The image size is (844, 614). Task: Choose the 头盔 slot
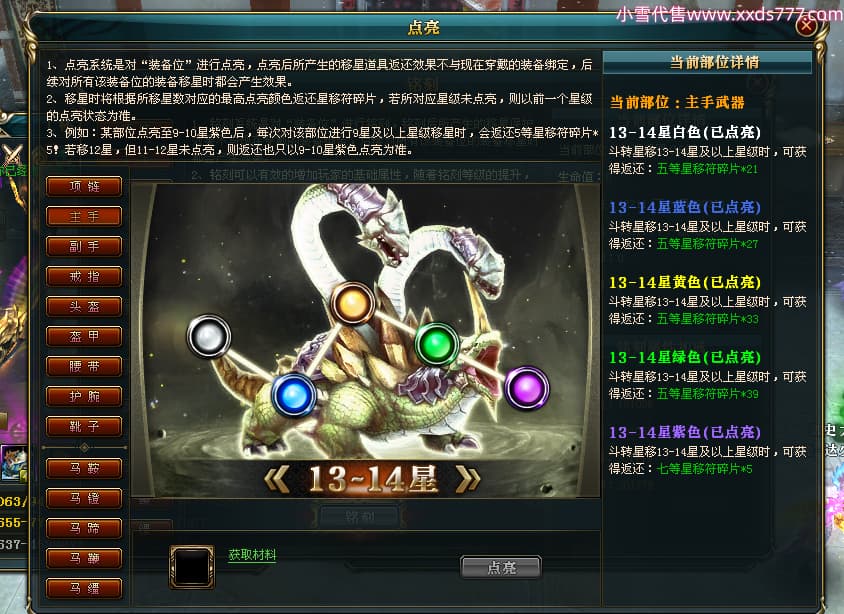coord(84,306)
